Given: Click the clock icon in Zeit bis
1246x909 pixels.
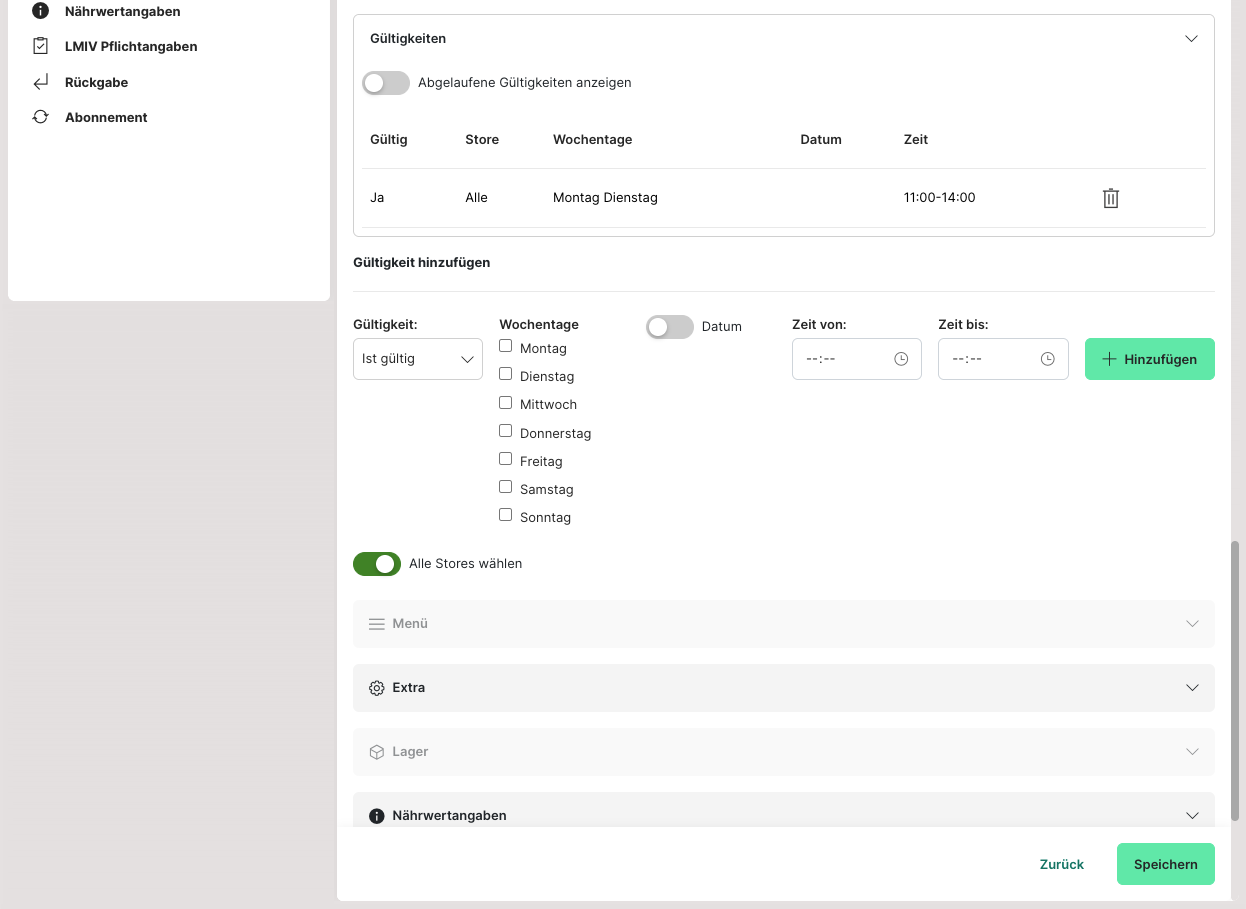Looking at the screenshot, I should coord(1047,359).
